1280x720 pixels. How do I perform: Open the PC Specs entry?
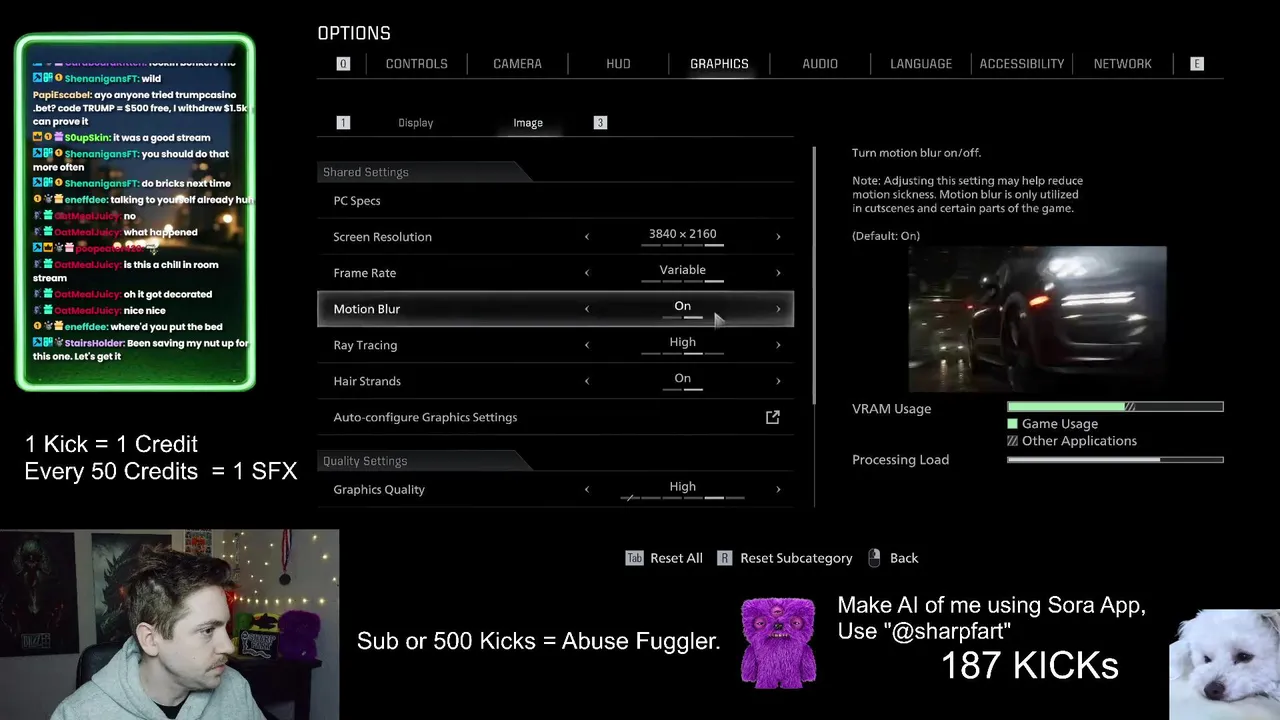[556, 201]
